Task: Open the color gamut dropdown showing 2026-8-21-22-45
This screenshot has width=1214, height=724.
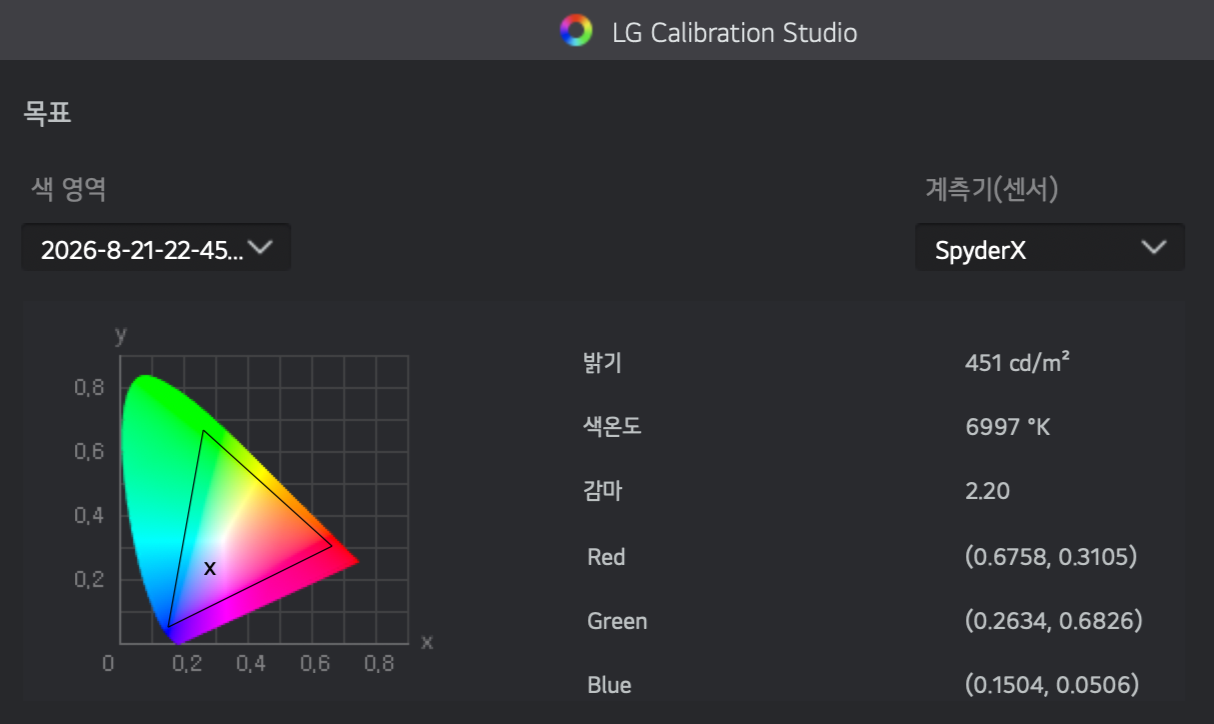Action: pos(156,247)
